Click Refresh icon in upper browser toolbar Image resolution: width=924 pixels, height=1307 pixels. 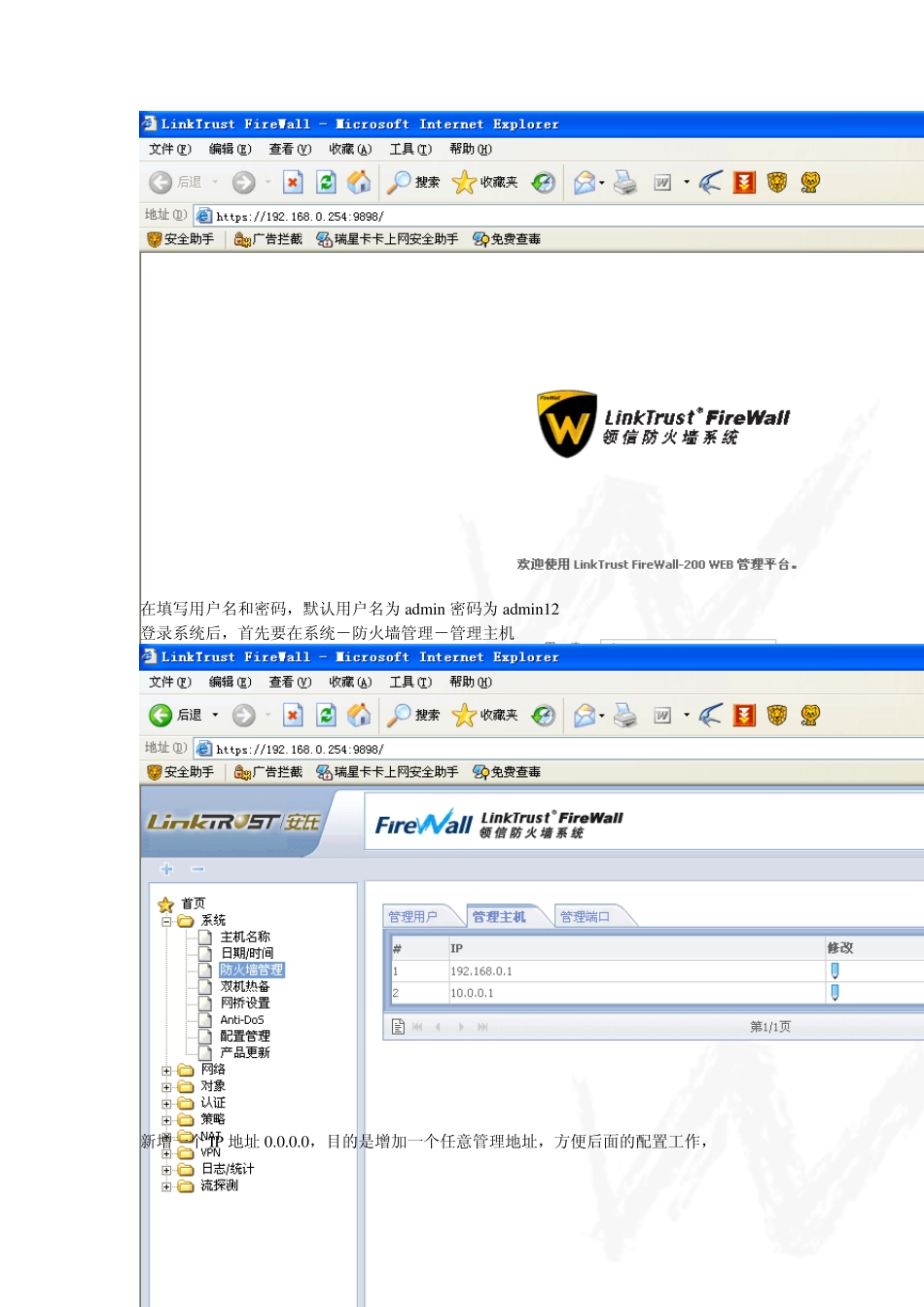pyautogui.click(x=327, y=182)
